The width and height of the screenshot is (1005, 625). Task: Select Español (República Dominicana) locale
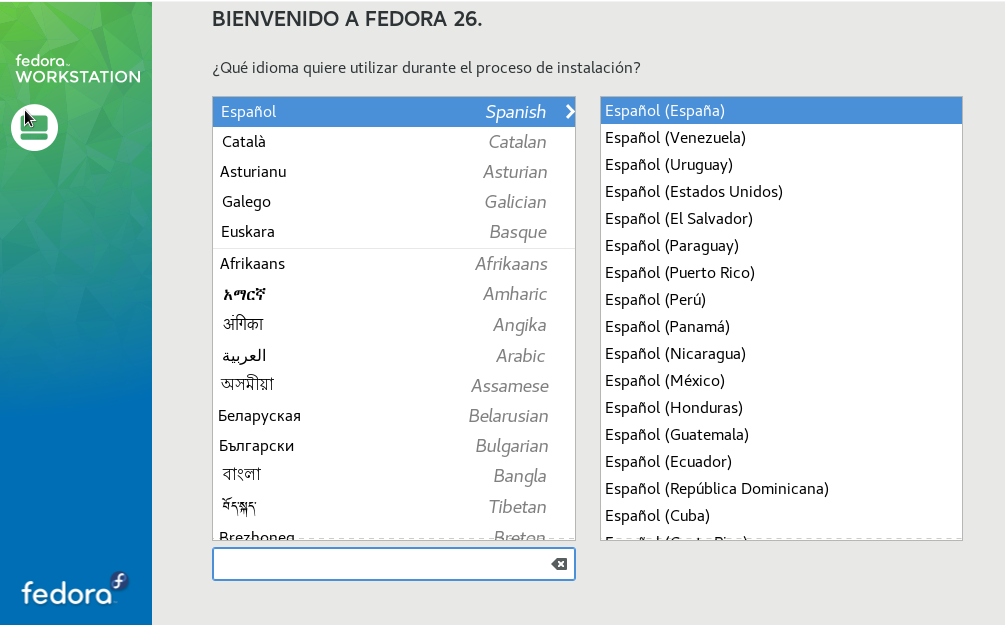click(x=780, y=489)
